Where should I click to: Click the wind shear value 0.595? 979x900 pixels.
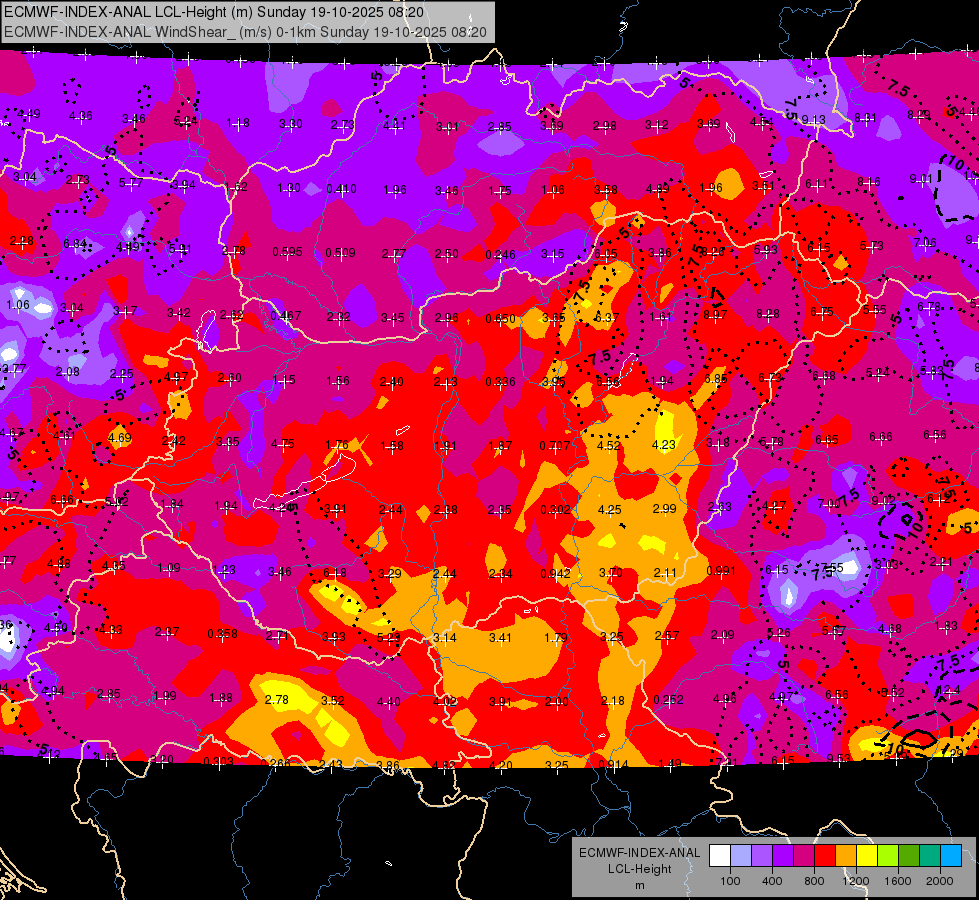click(287, 252)
